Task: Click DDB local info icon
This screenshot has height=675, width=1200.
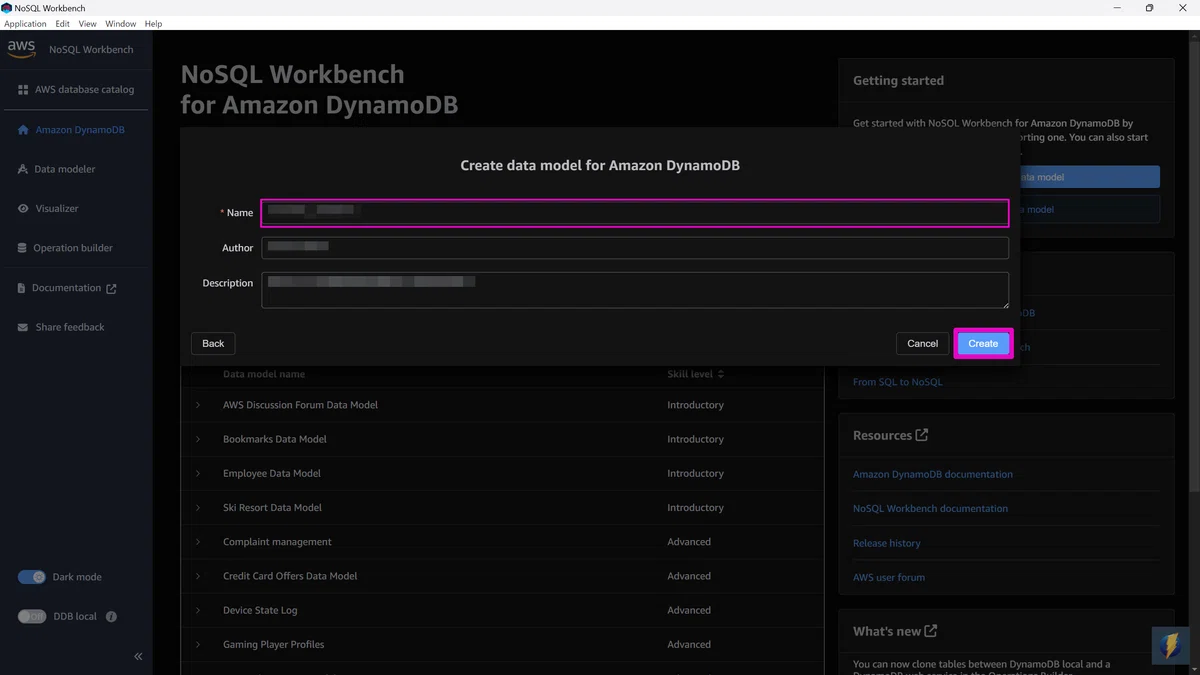Action: pos(111,617)
